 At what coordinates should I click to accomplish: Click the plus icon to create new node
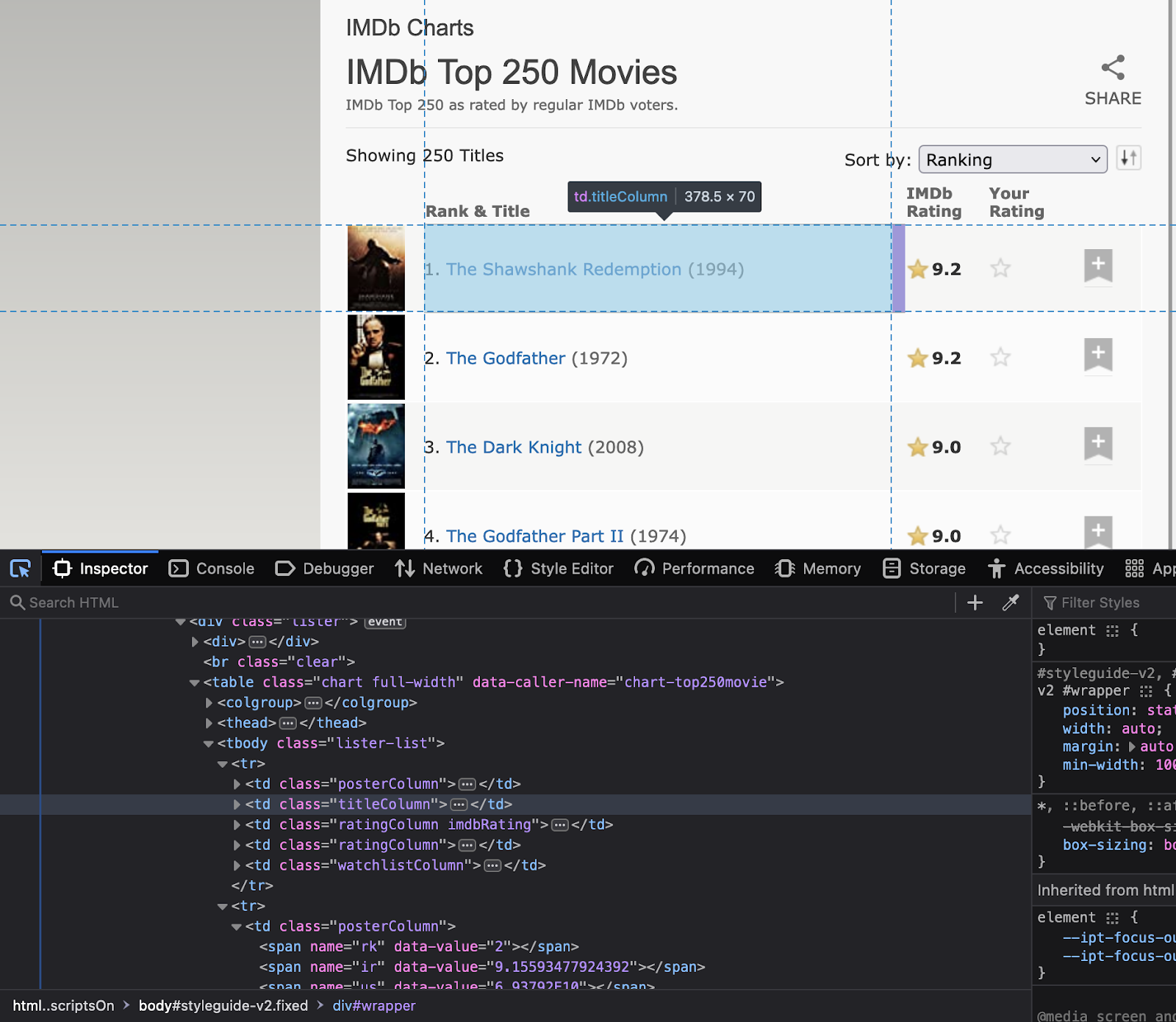pos(975,603)
